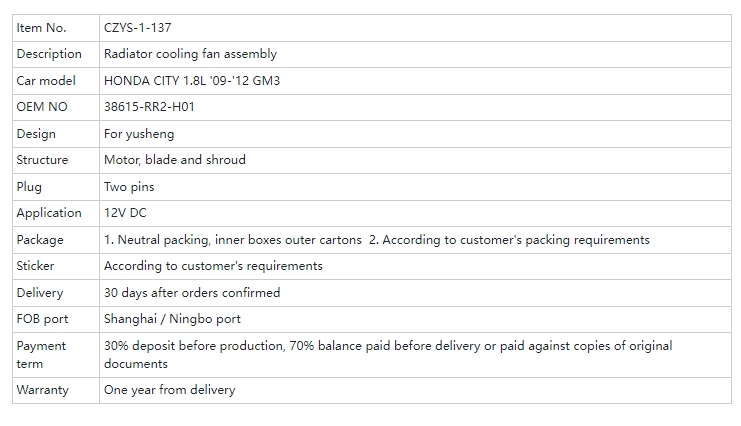The image size is (741, 426).
Task: Click the 'Payment term' row label
Action: tap(41, 354)
